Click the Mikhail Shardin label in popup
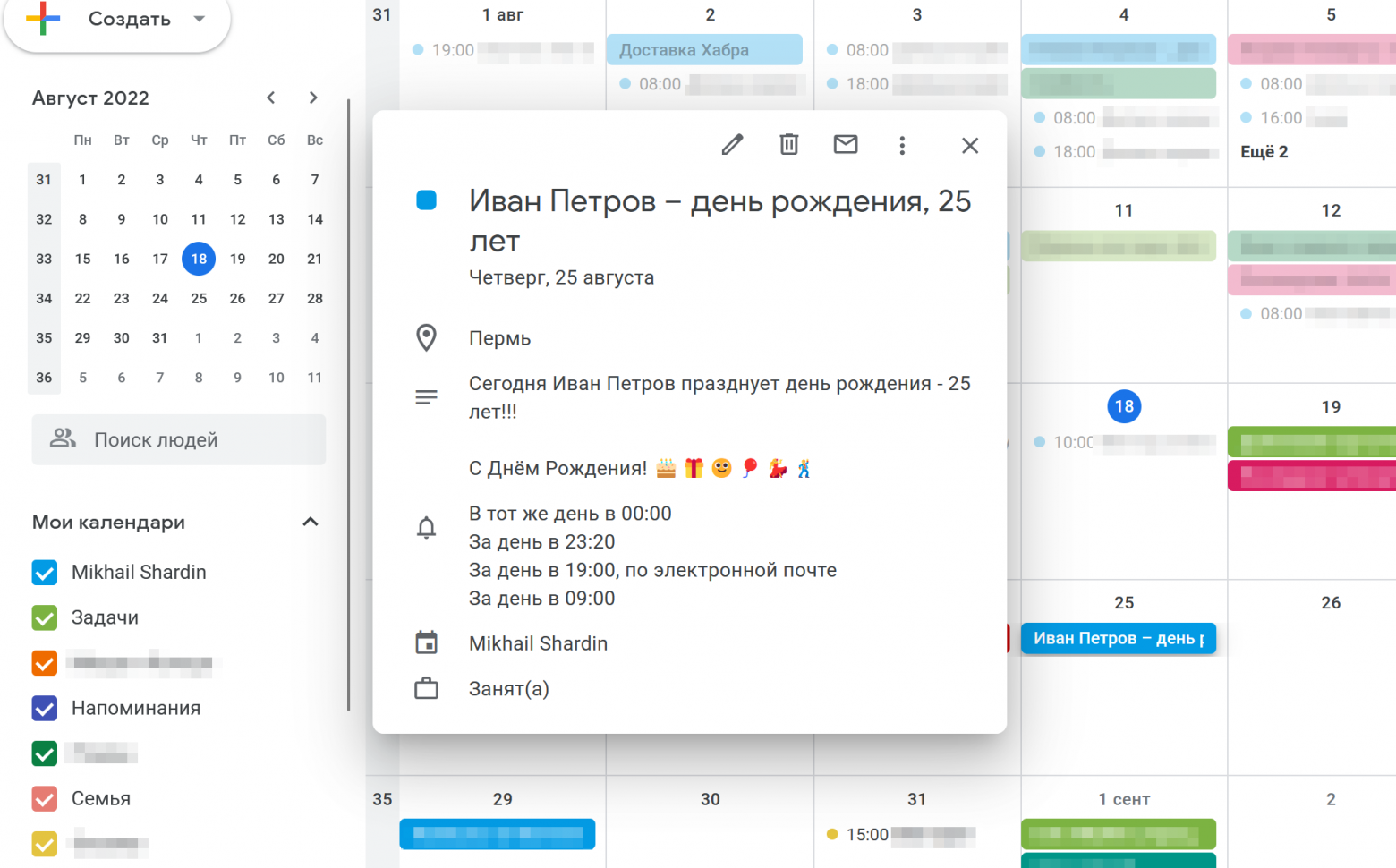 539,643
